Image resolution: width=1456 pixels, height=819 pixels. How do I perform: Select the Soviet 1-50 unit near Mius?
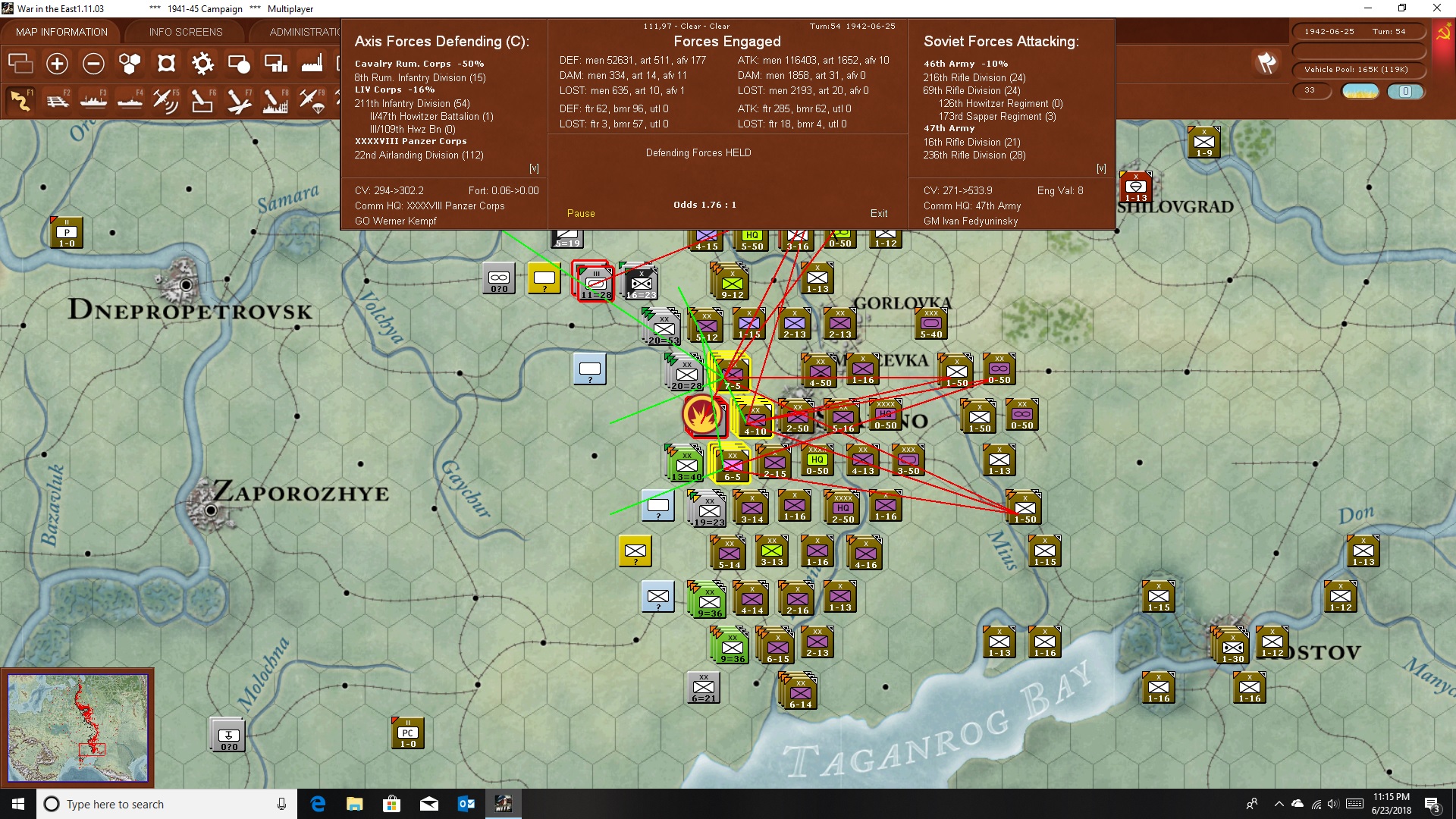[1025, 507]
